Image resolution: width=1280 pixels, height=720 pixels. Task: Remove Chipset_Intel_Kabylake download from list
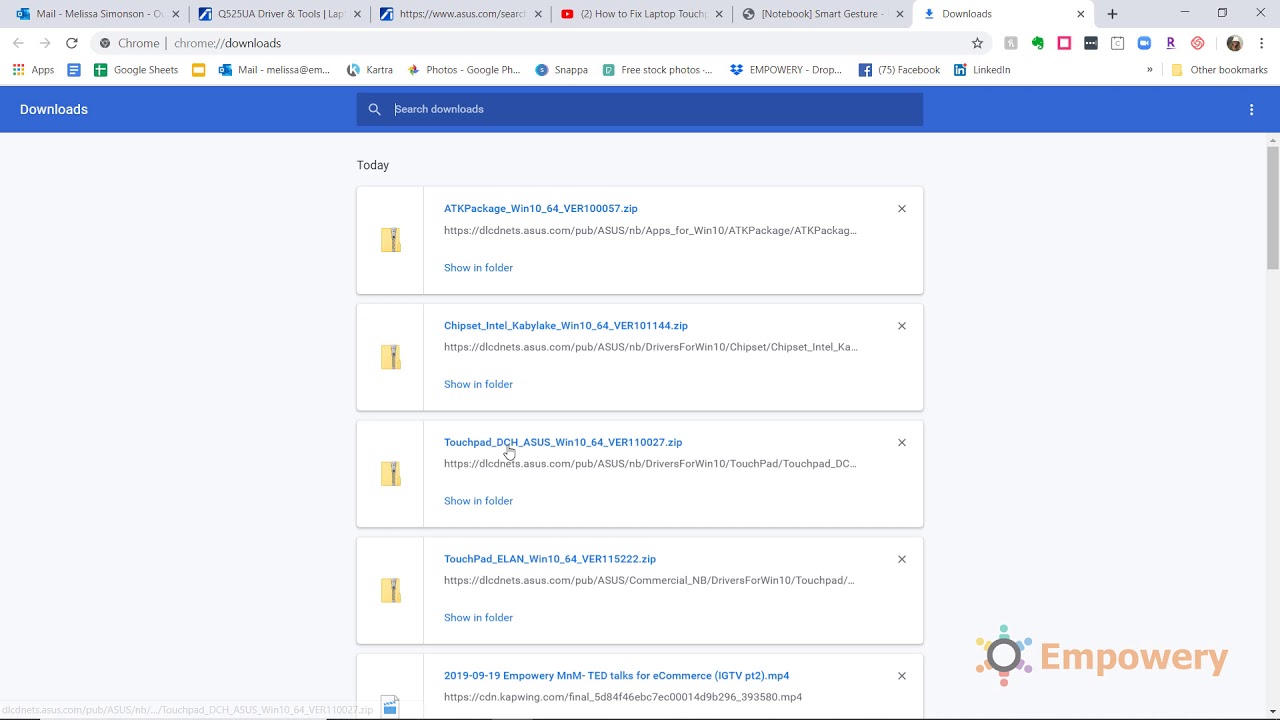coord(901,326)
